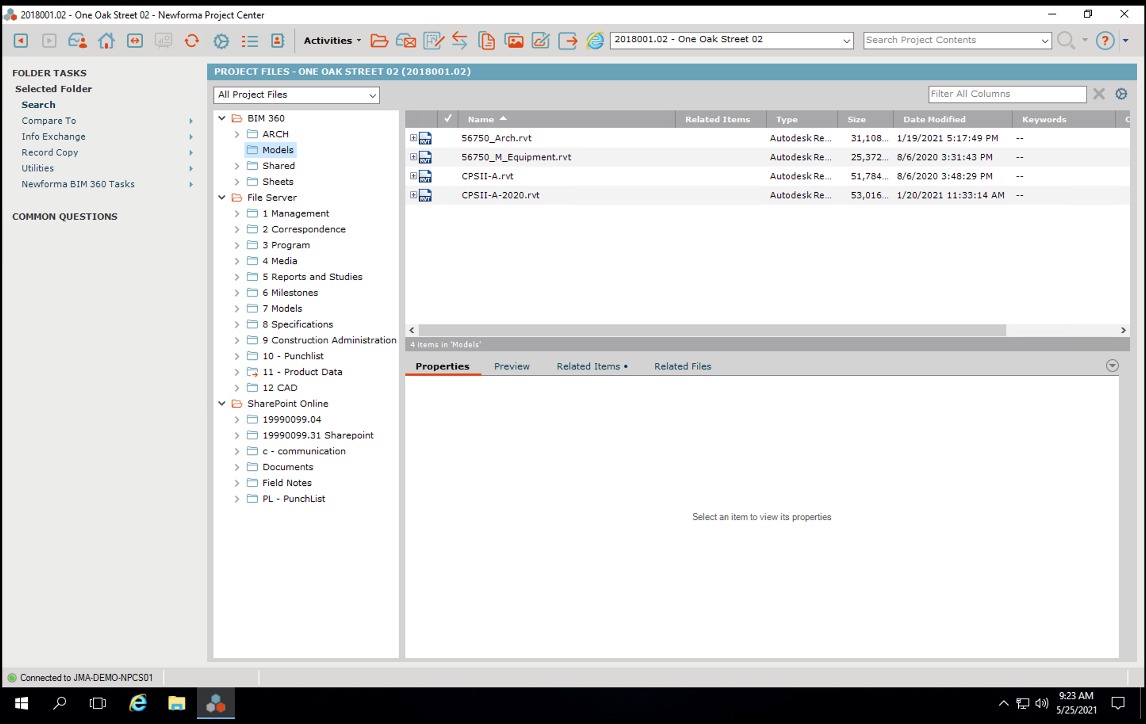The height and width of the screenshot is (724, 1146).
Task: Open the Windows Start button
Action: pos(21,704)
